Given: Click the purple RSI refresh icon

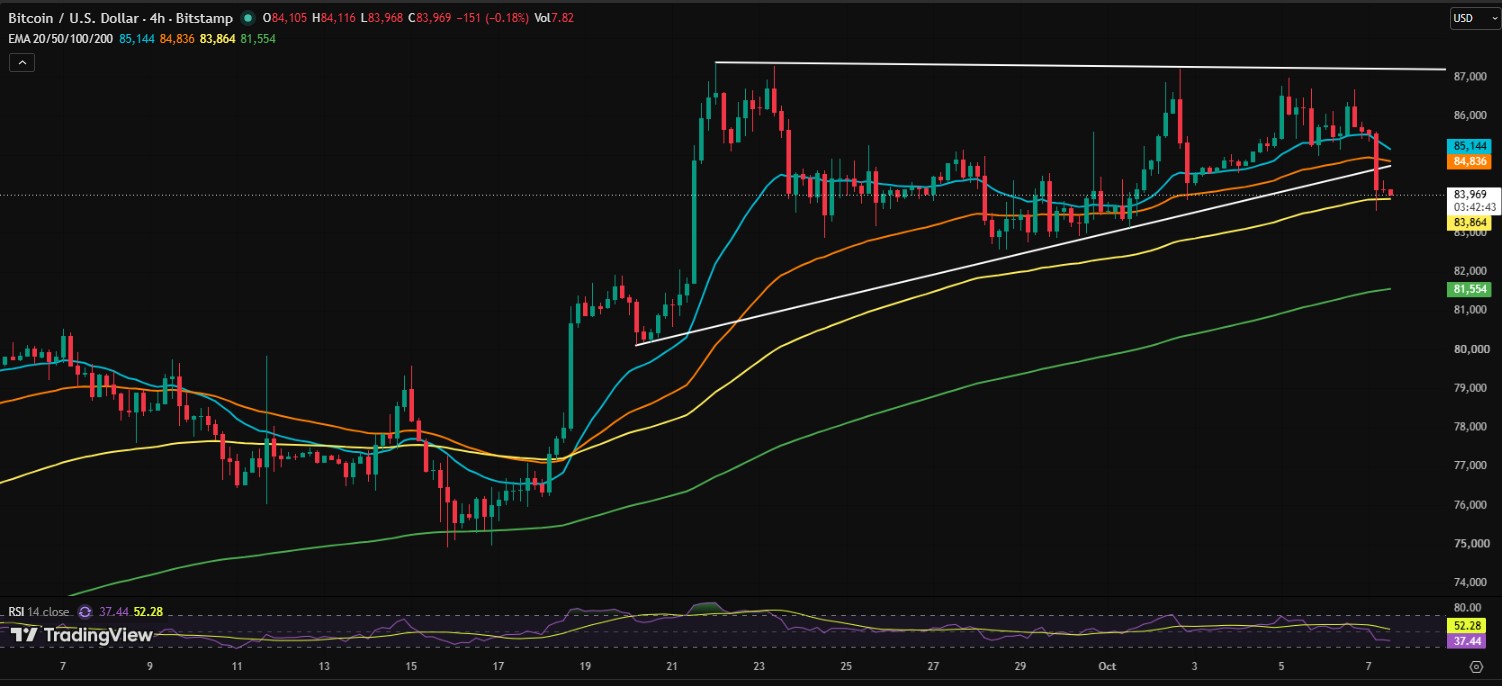Looking at the screenshot, I should click(86, 612).
